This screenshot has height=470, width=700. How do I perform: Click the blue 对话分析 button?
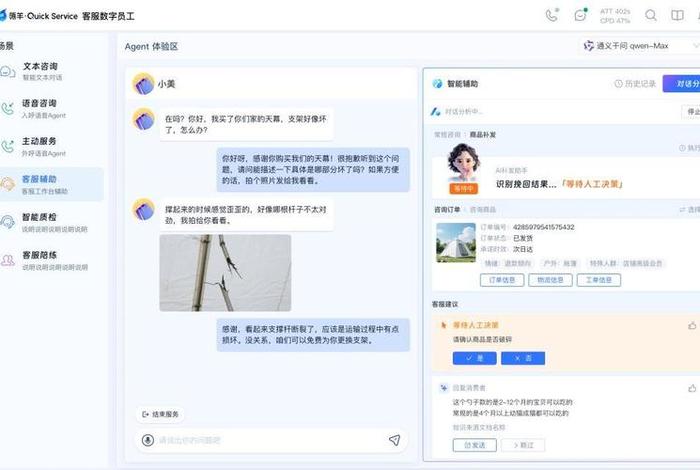(681, 83)
